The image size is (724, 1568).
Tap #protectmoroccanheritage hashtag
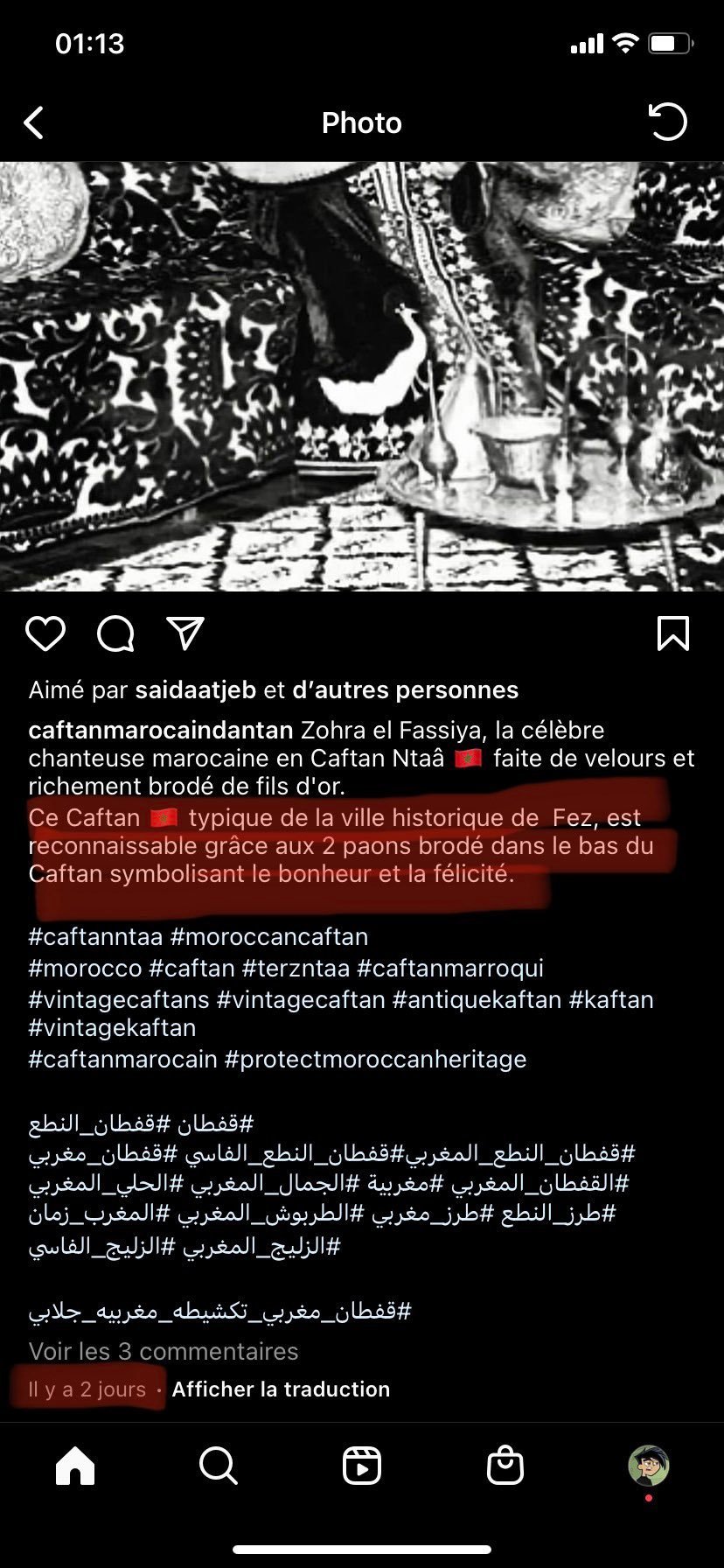pyautogui.click(x=376, y=1059)
